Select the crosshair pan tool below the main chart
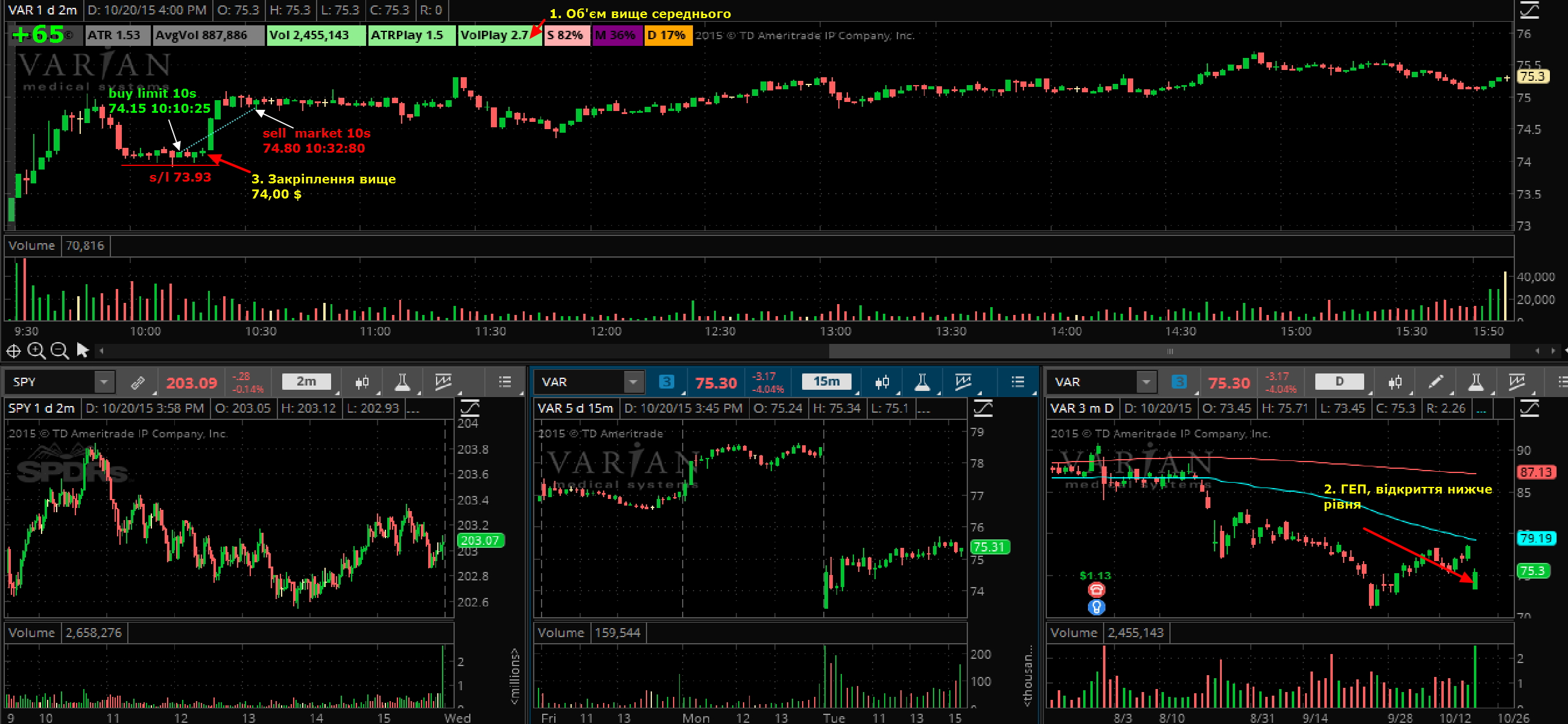 (13, 351)
